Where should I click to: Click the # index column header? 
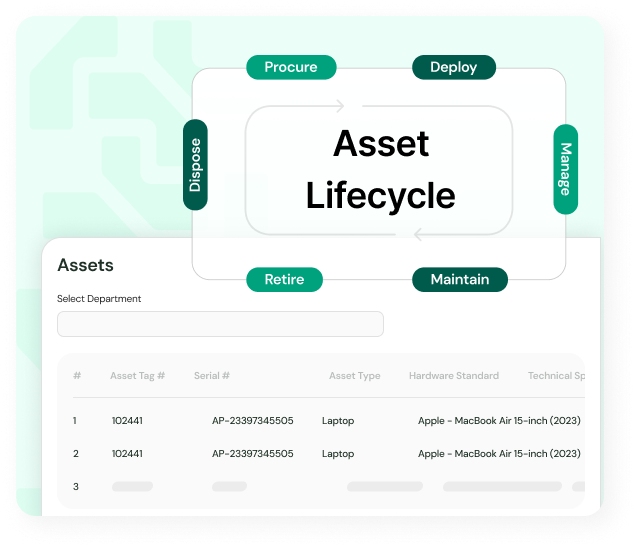click(x=77, y=376)
